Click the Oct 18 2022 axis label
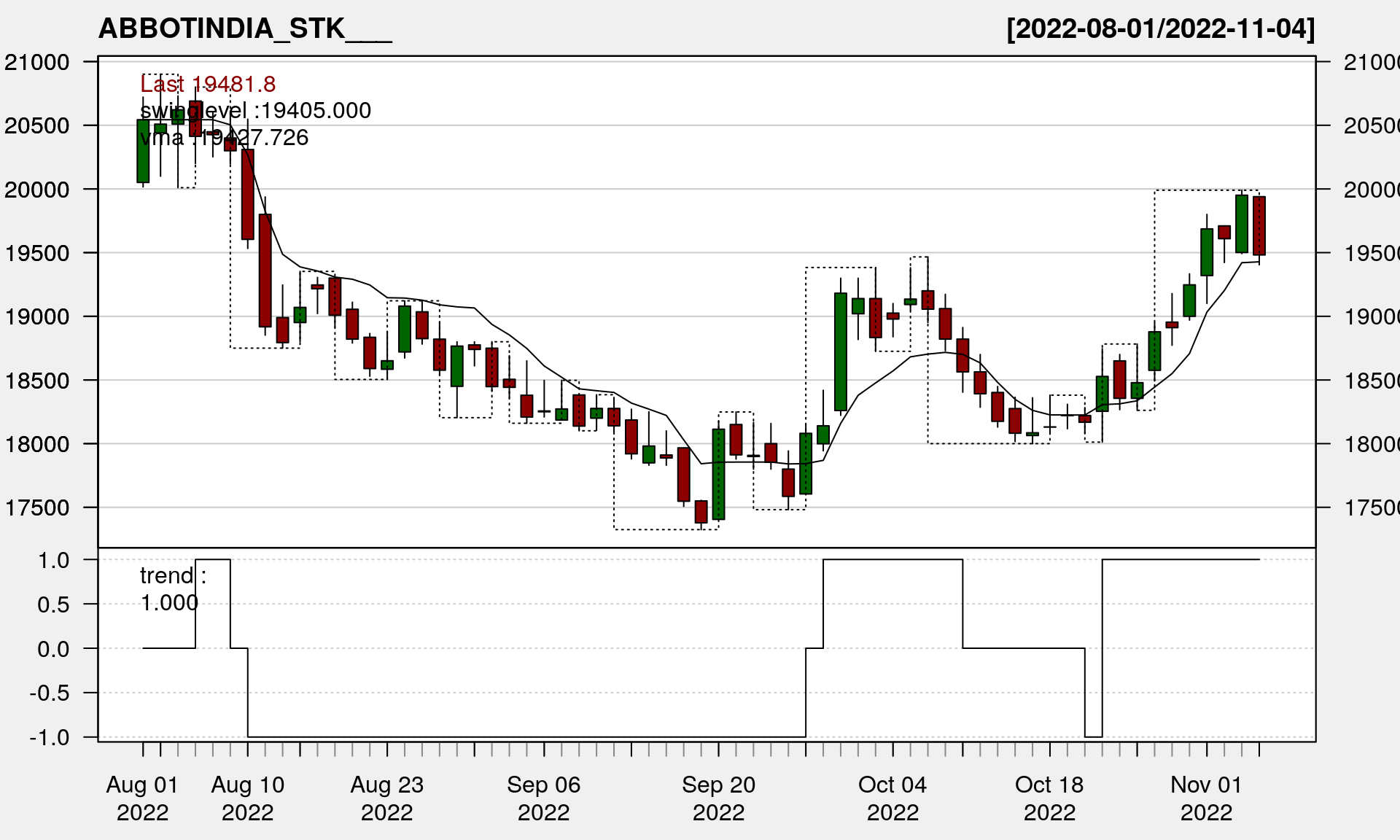 tap(1049, 798)
